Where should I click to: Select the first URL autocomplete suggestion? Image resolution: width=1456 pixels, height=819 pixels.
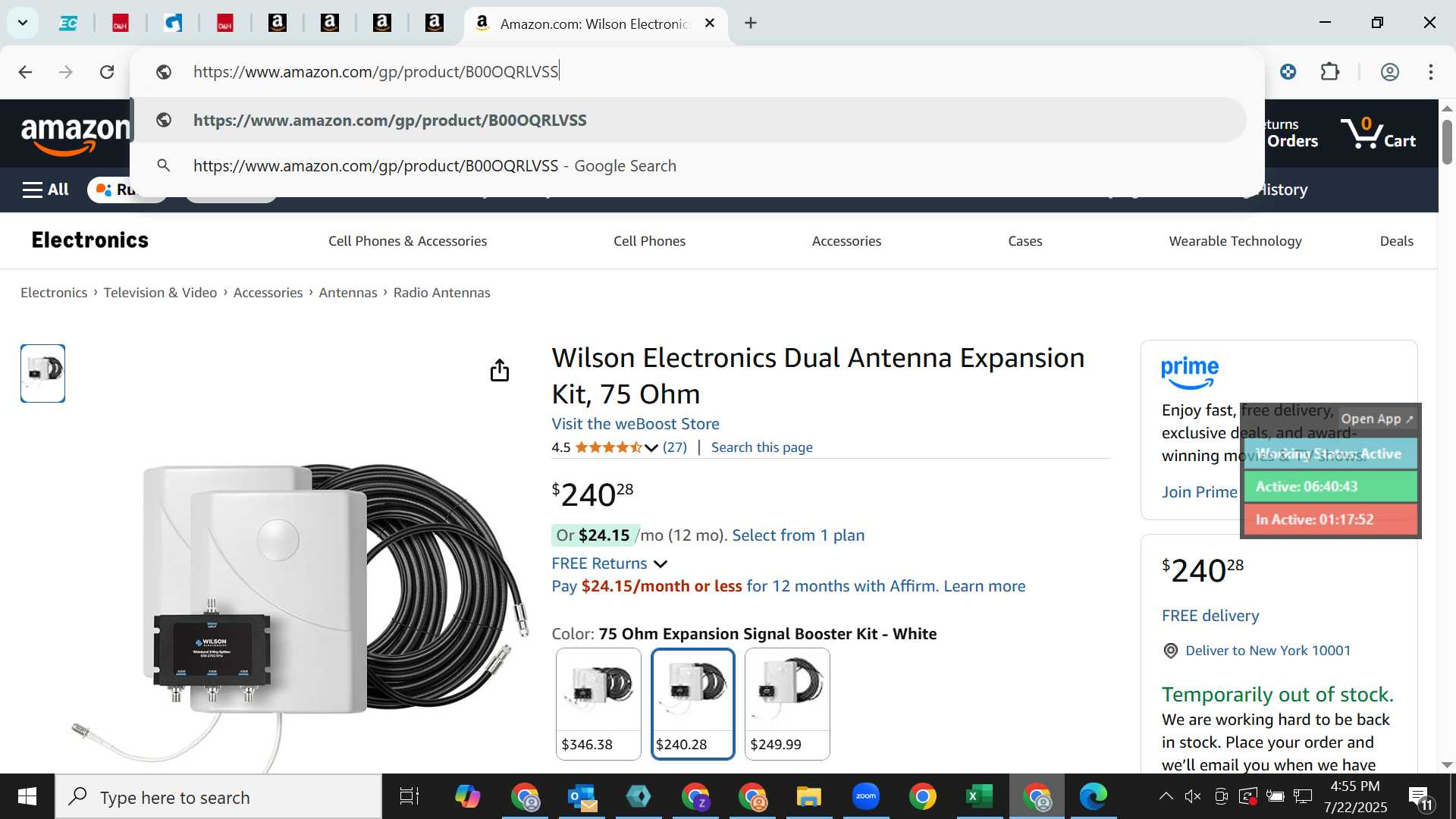pyautogui.click(x=689, y=120)
